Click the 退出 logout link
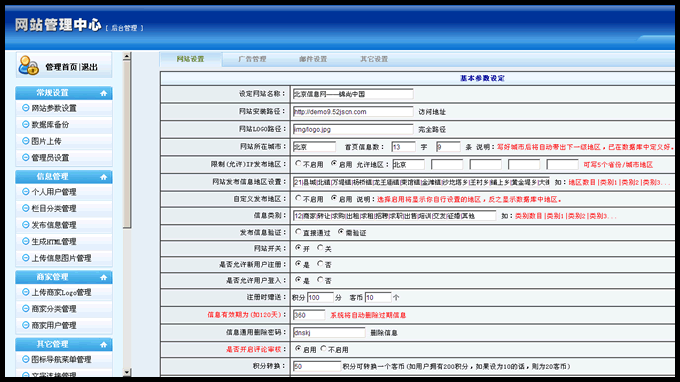 tap(89, 67)
